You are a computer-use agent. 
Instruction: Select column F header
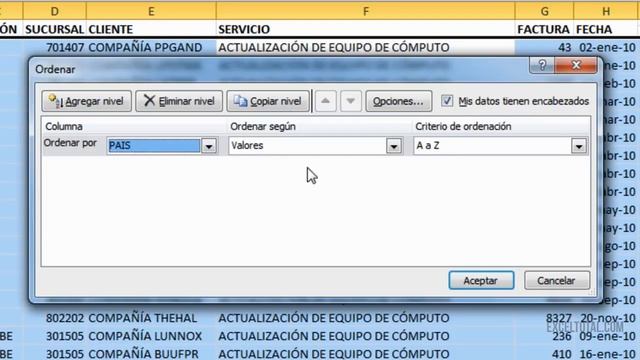tap(365, 11)
